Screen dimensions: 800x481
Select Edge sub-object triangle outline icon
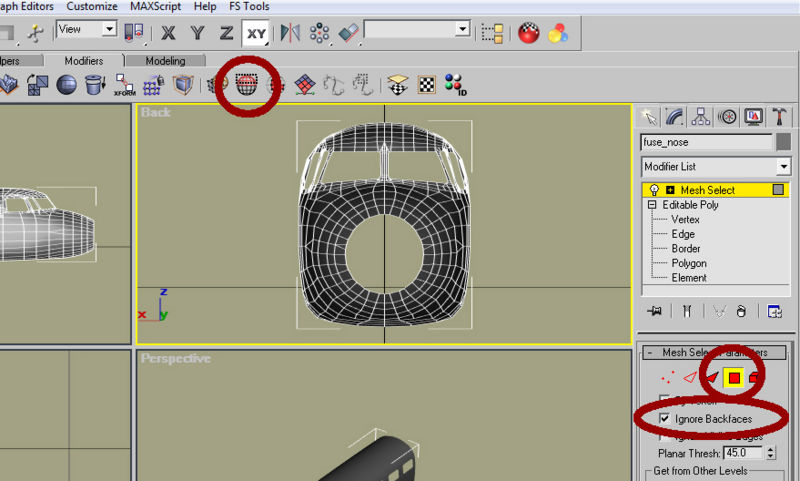click(x=690, y=377)
